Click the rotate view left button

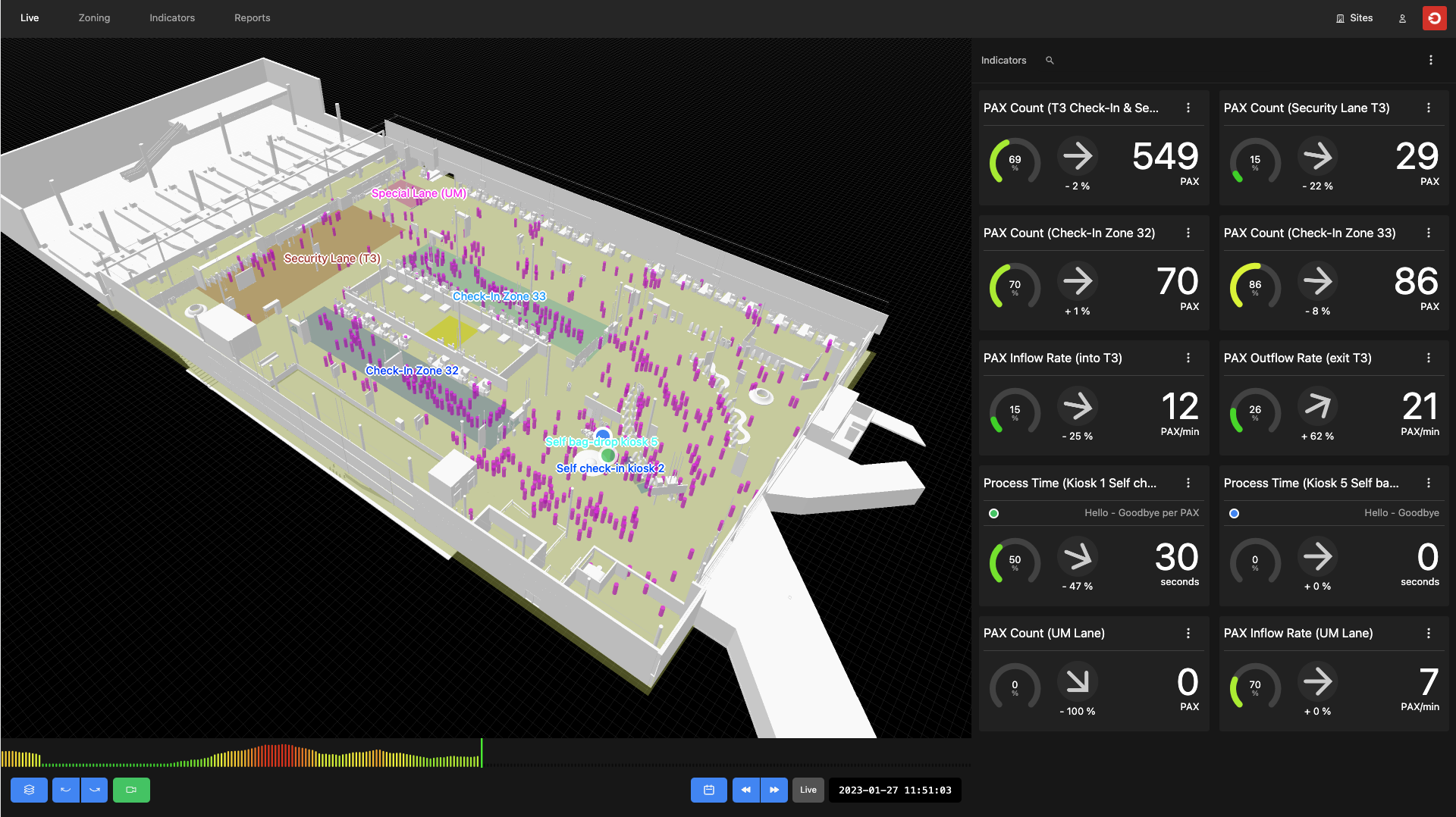pos(66,790)
